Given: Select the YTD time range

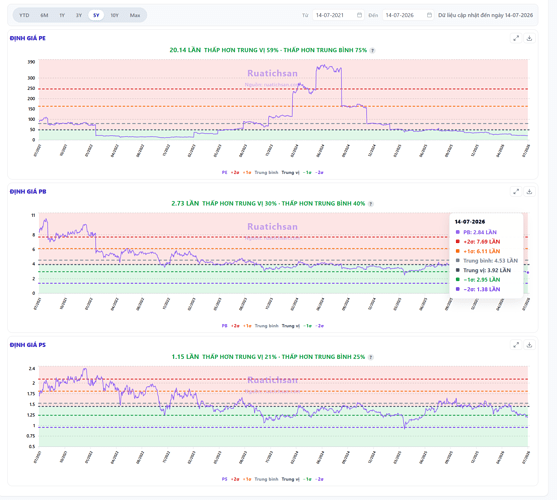Looking at the screenshot, I should (24, 15).
